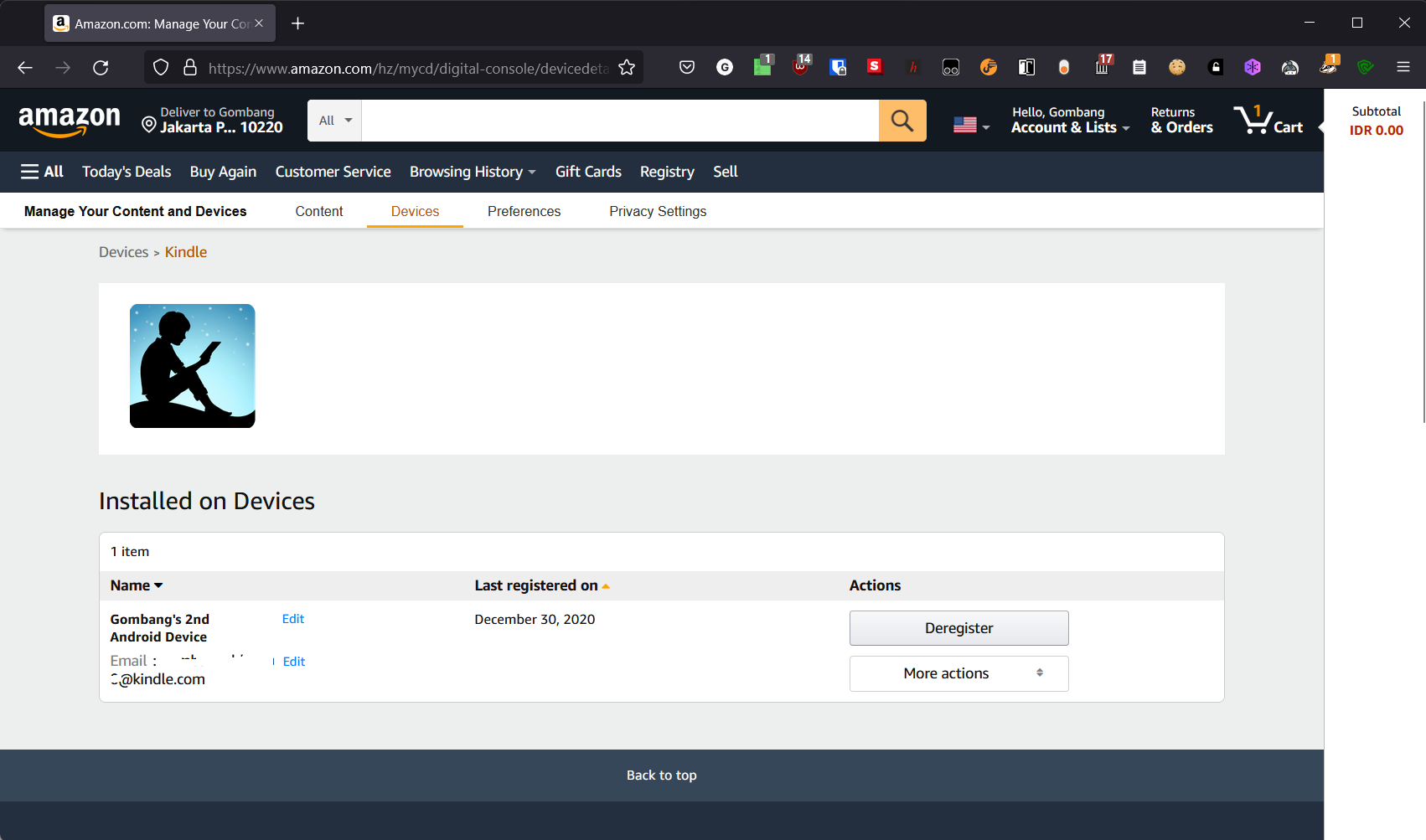Click the unlocked padlock extension icon
The image size is (1426, 840).
tap(1215, 68)
